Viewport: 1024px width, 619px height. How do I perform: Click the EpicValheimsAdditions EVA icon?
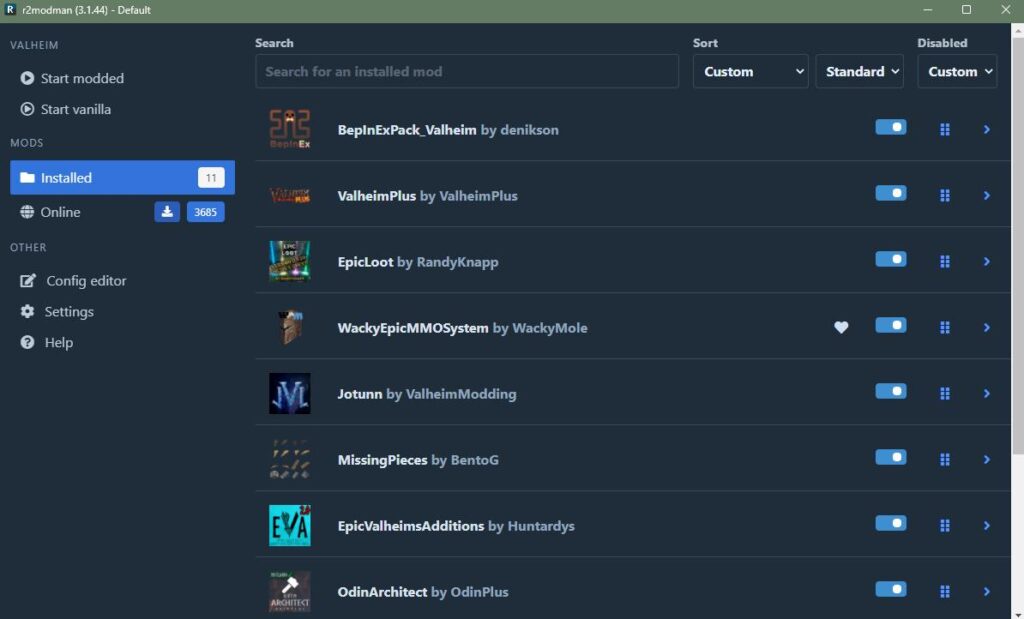click(289, 525)
